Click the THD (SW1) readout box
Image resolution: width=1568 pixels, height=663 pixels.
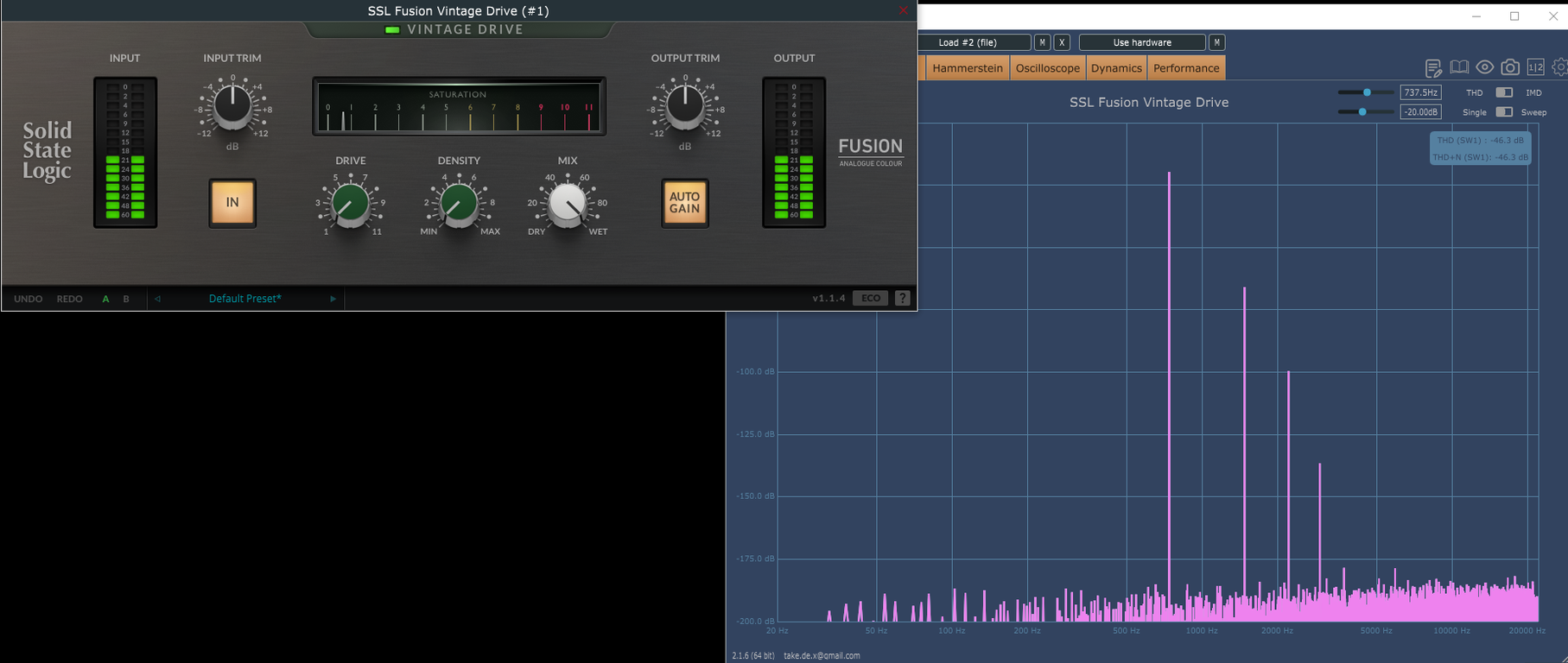[1481, 148]
